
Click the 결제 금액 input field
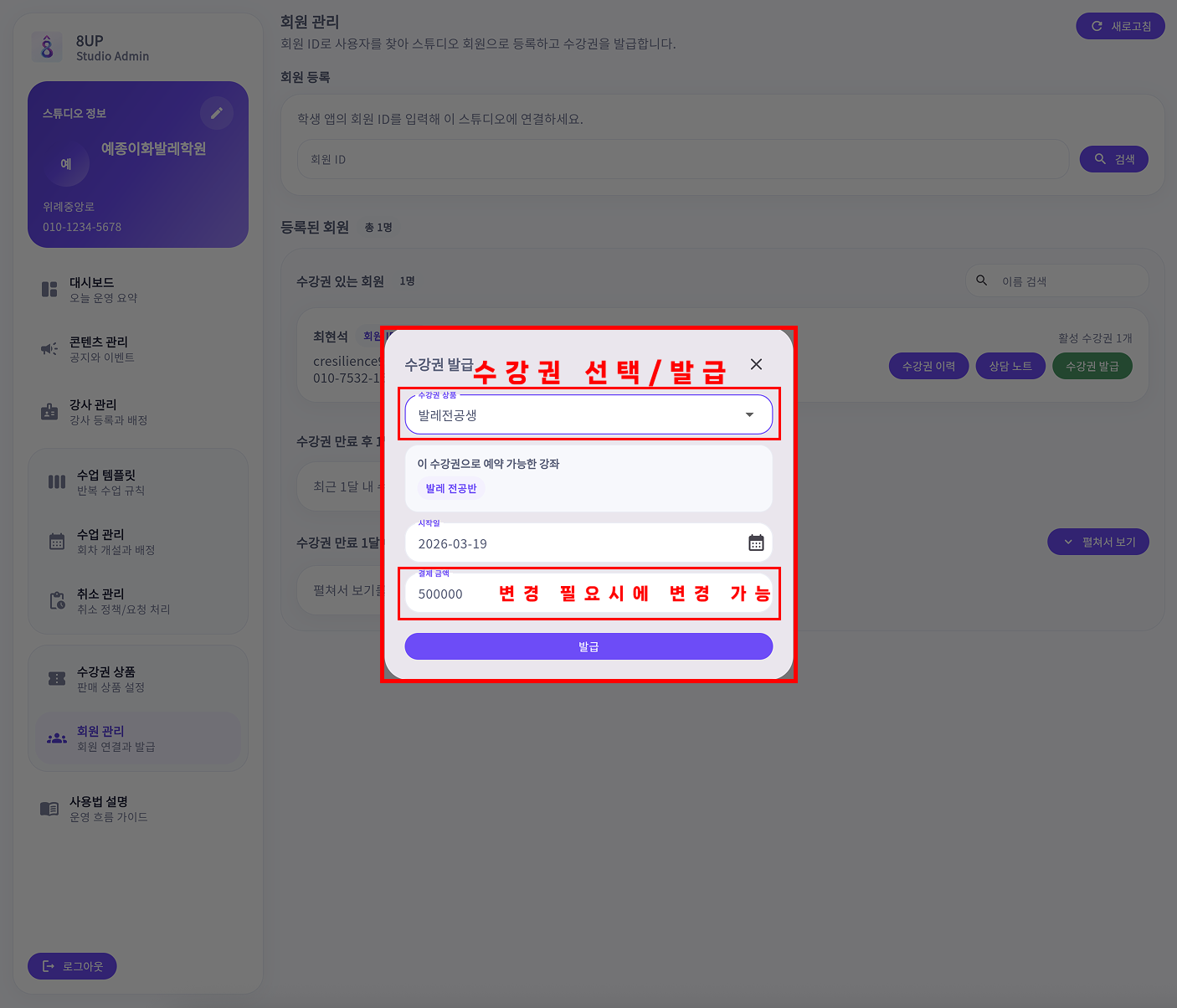pos(588,594)
